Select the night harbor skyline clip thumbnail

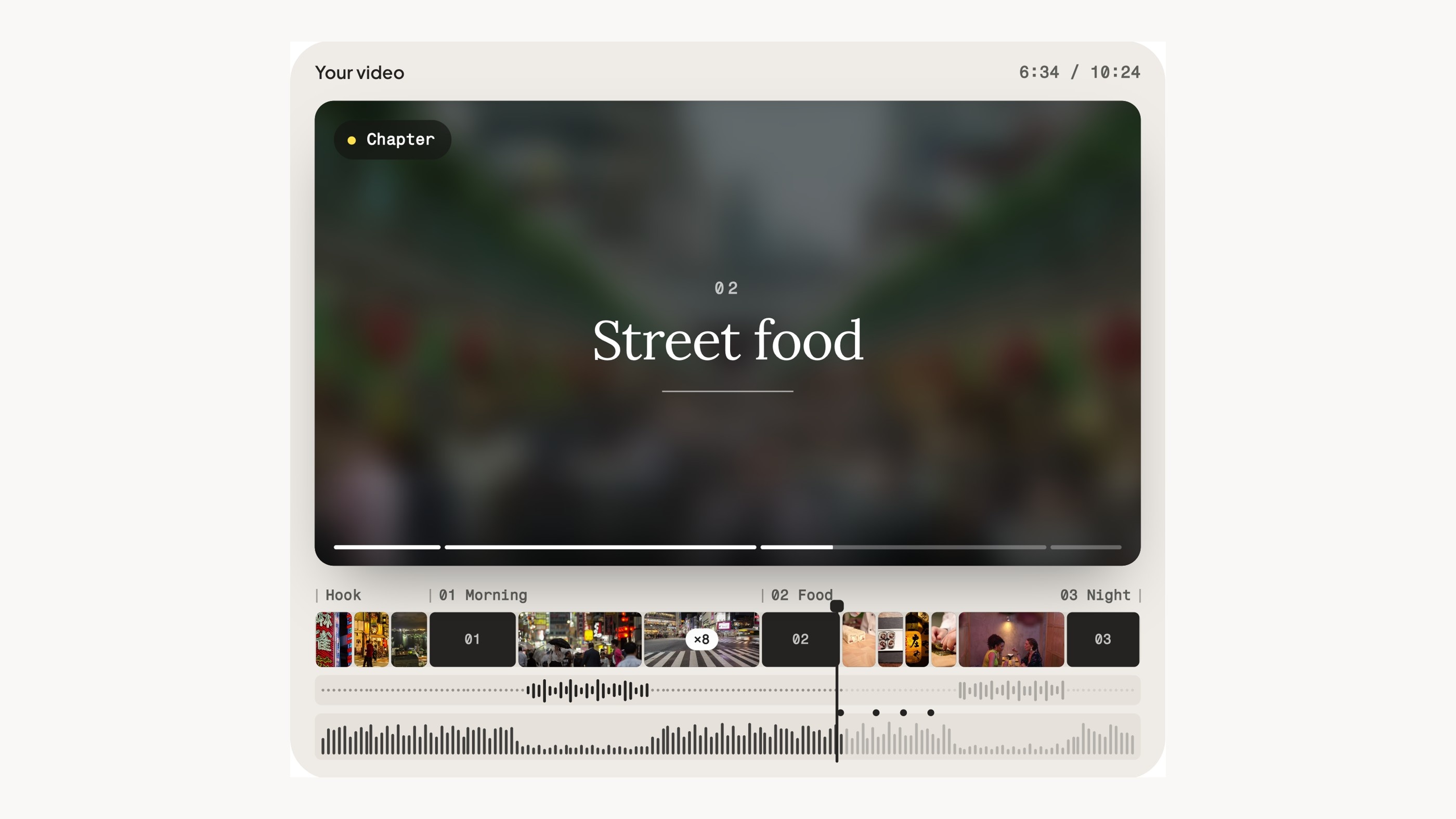409,639
